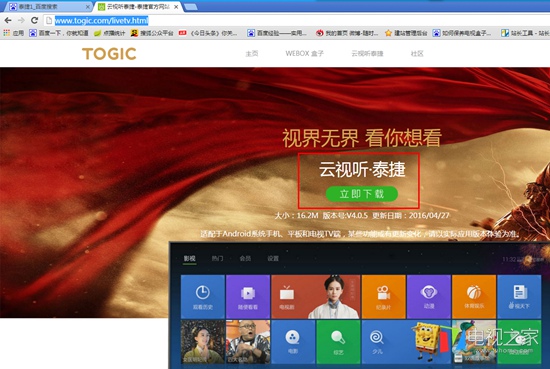Open the 今日头条 bookmark
Viewport: 550px width, 369px height.
[208, 33]
